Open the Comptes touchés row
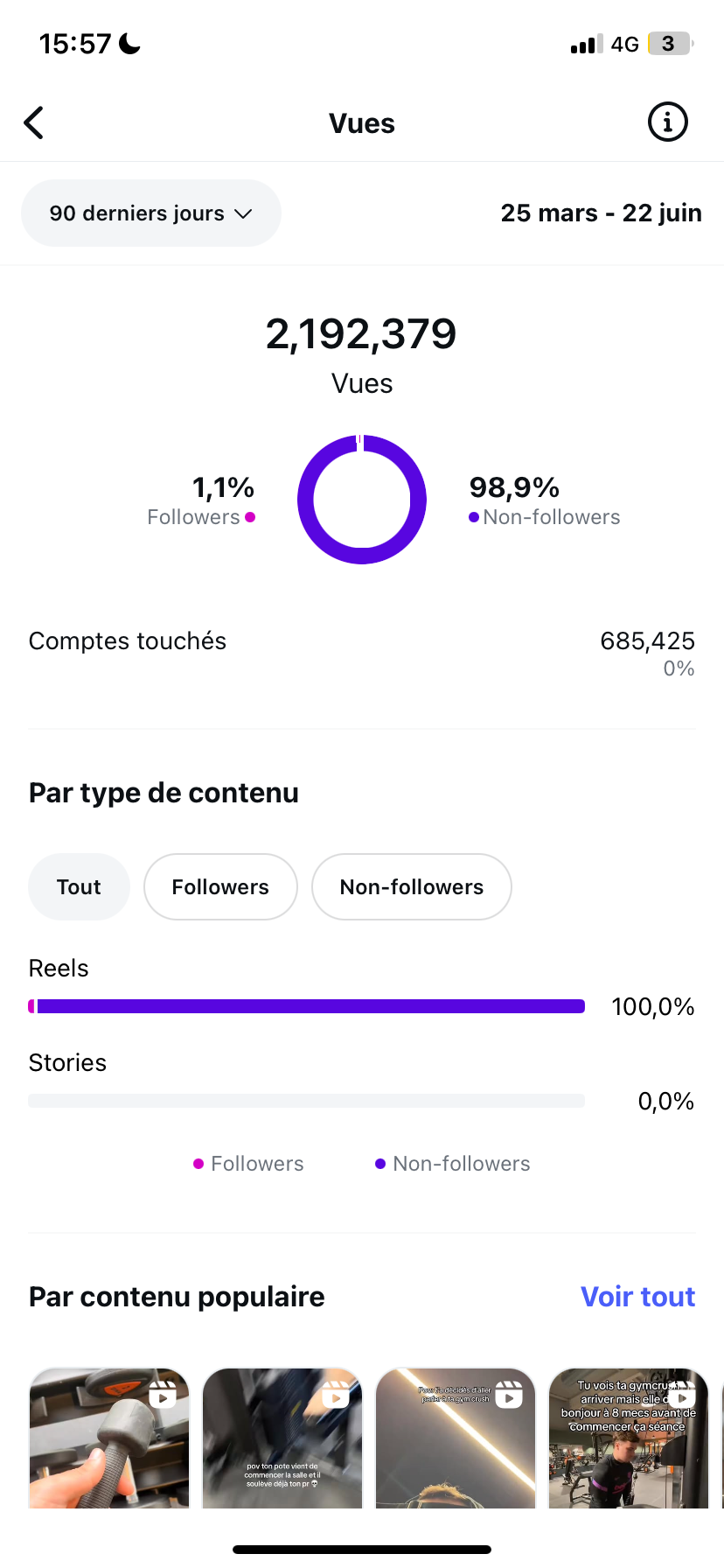 click(x=362, y=654)
